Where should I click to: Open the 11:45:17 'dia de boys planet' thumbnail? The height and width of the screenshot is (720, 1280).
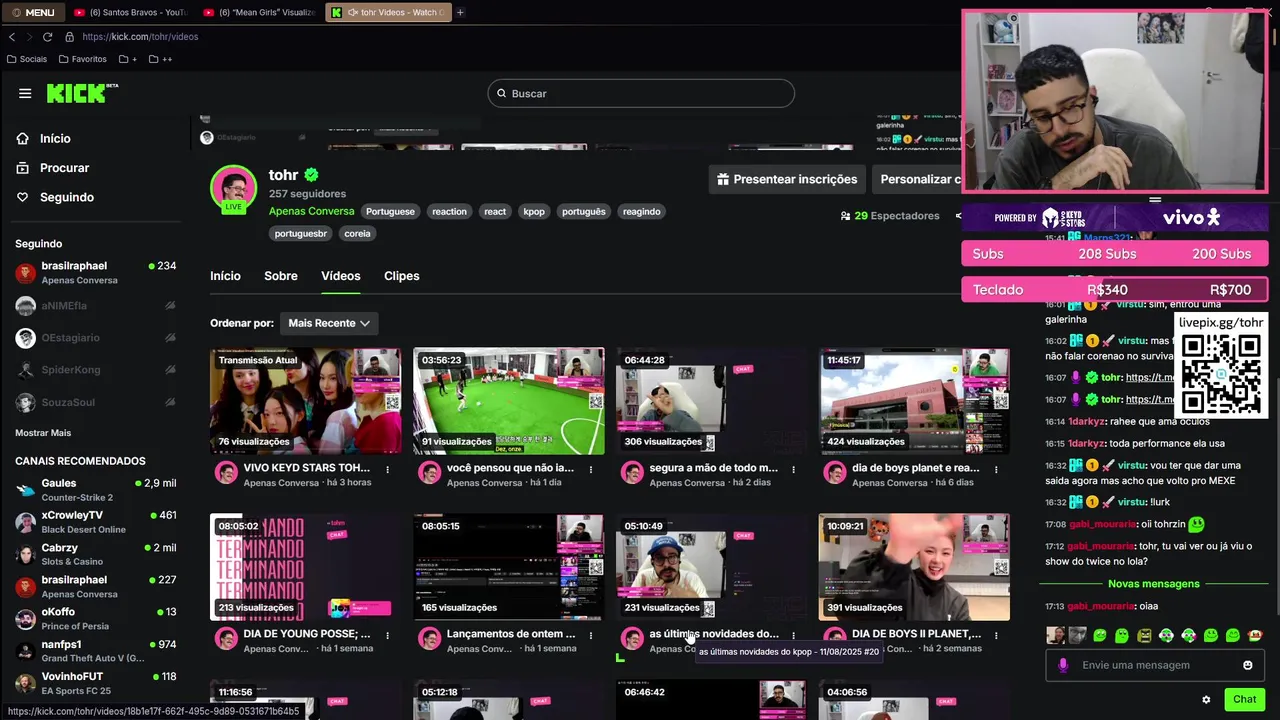(914, 401)
